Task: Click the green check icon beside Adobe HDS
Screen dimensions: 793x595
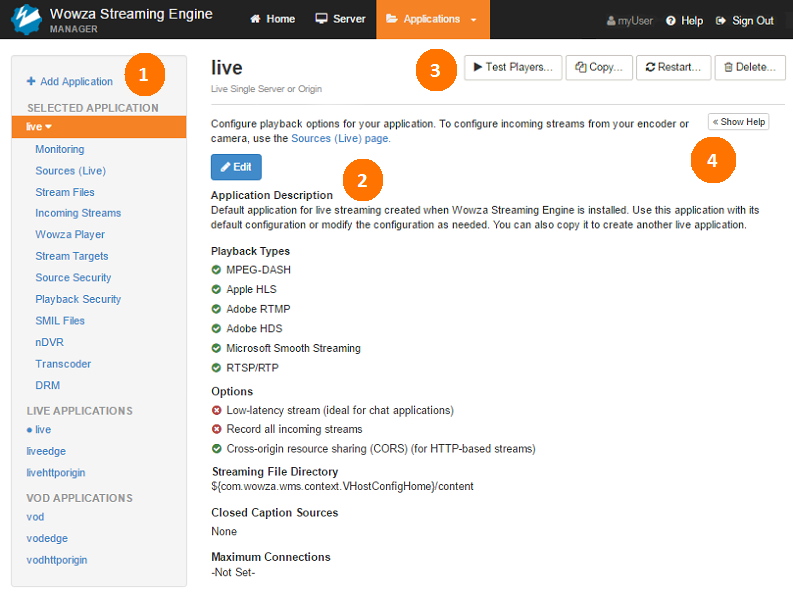Action: 216,329
